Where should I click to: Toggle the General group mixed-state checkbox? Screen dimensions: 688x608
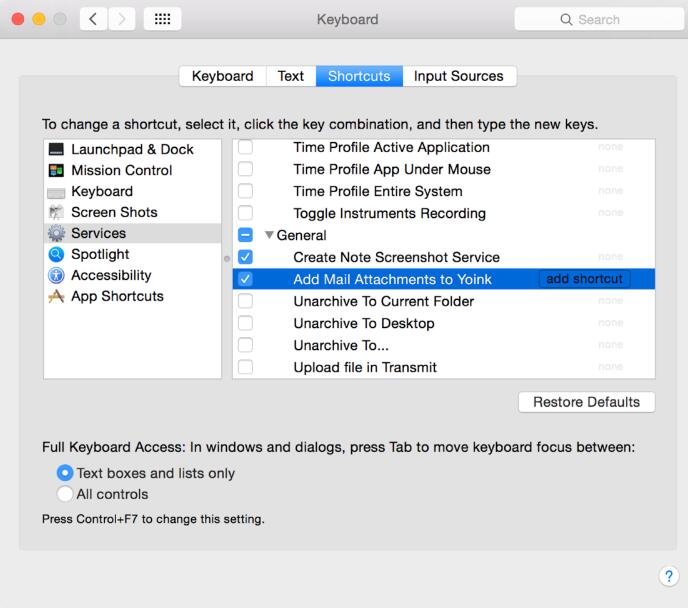245,235
